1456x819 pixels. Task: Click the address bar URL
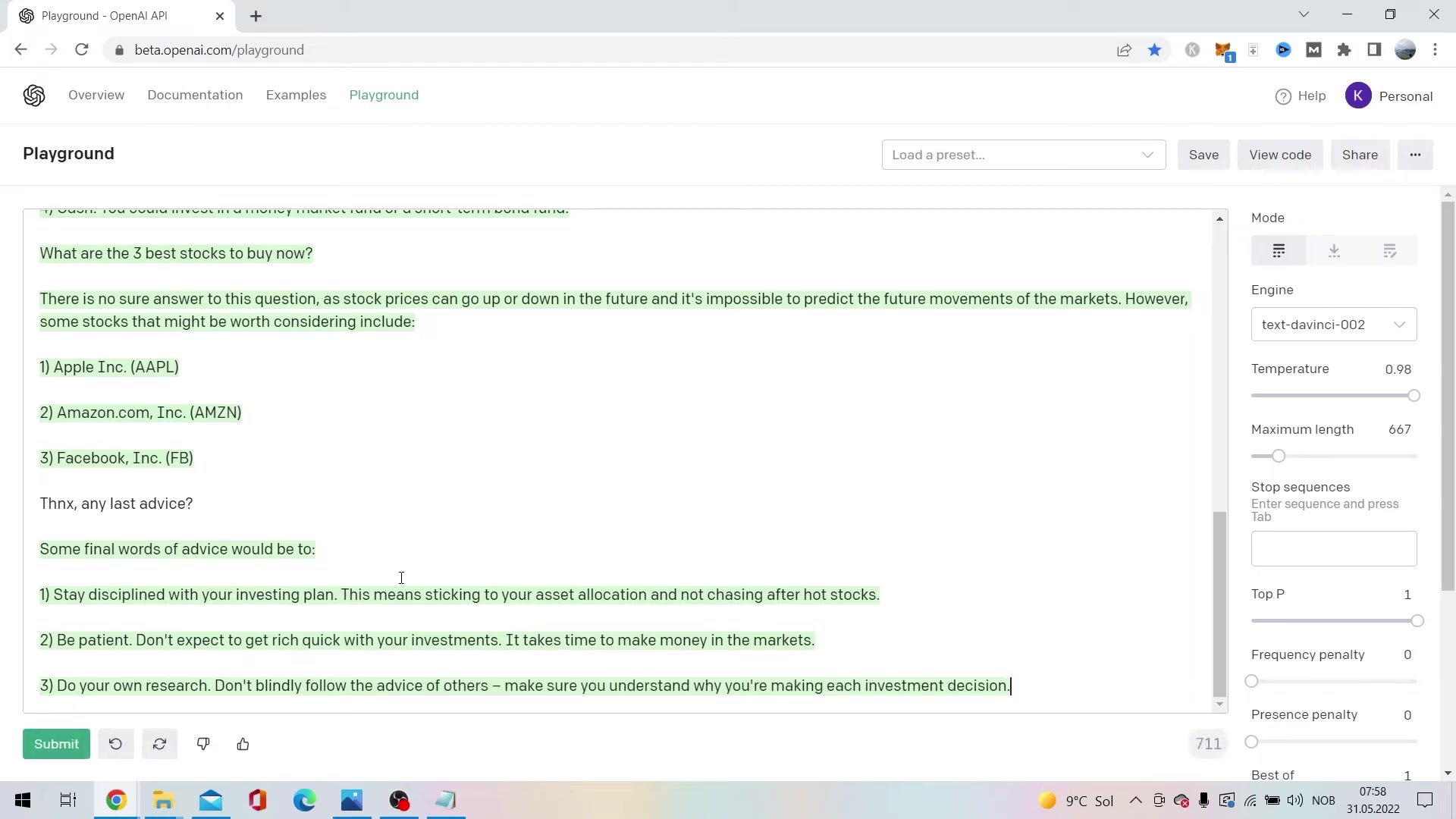(219, 50)
